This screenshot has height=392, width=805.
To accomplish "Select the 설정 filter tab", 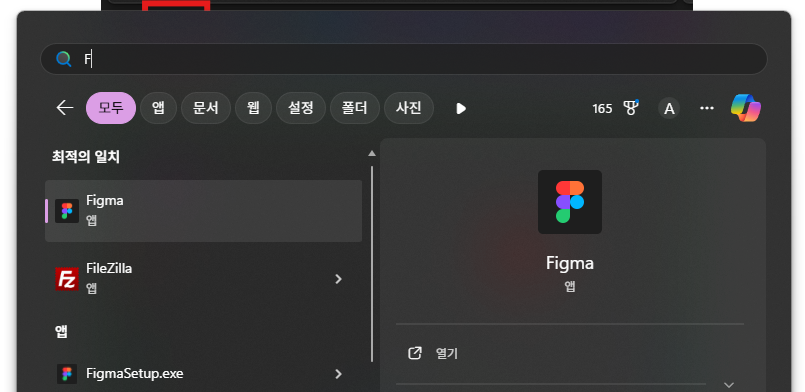I will [301, 108].
